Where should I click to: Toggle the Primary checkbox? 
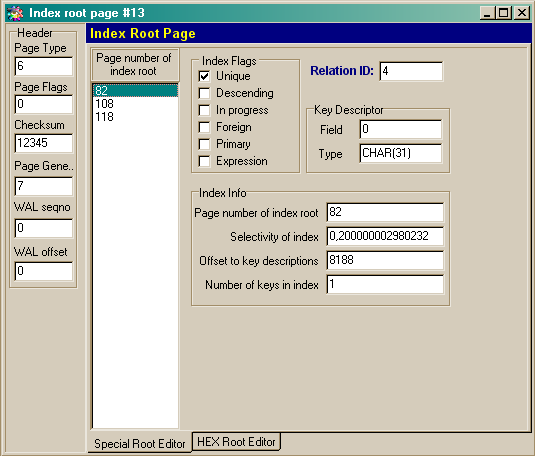point(204,144)
